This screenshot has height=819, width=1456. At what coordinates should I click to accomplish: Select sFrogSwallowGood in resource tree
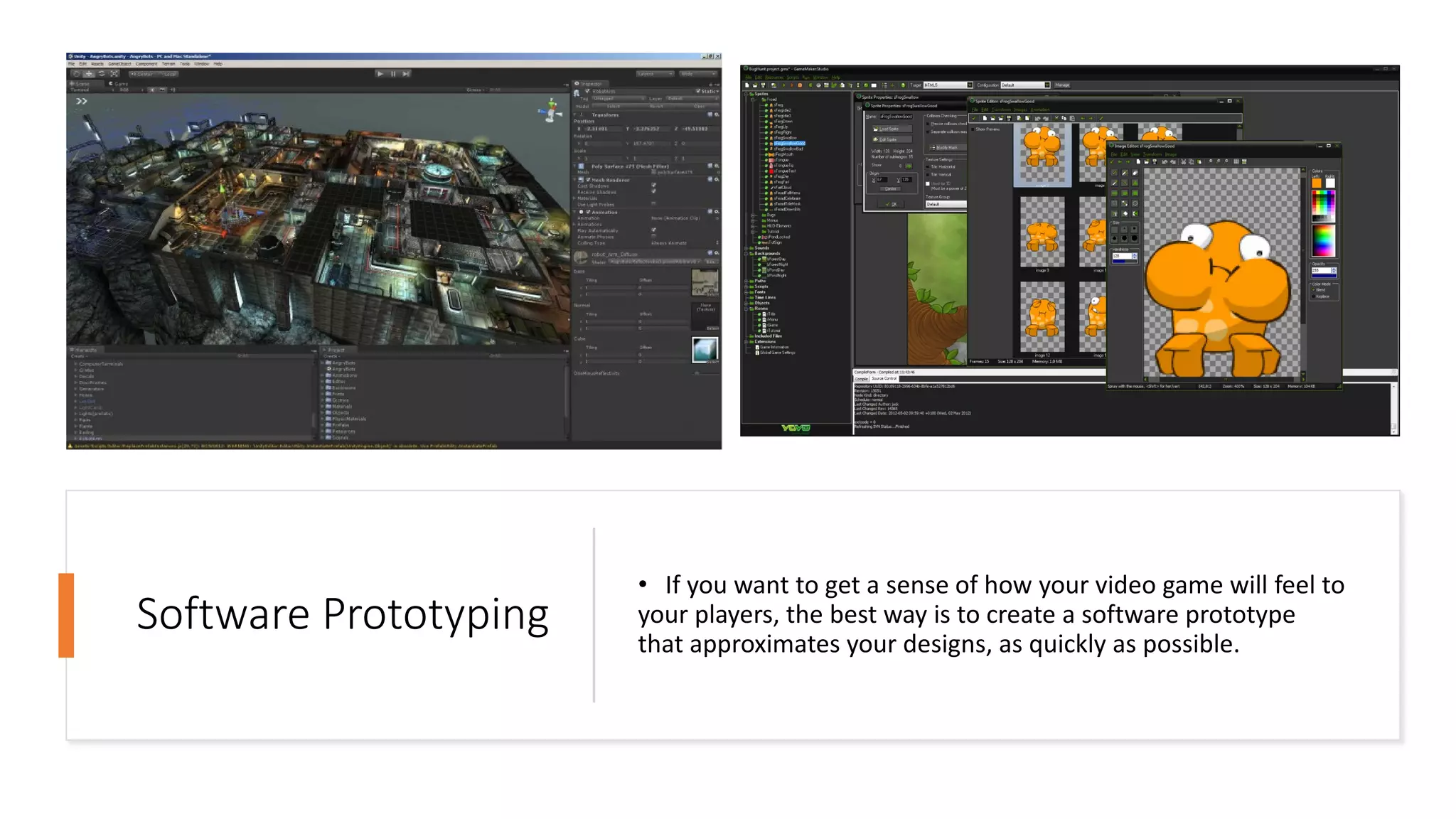point(790,144)
